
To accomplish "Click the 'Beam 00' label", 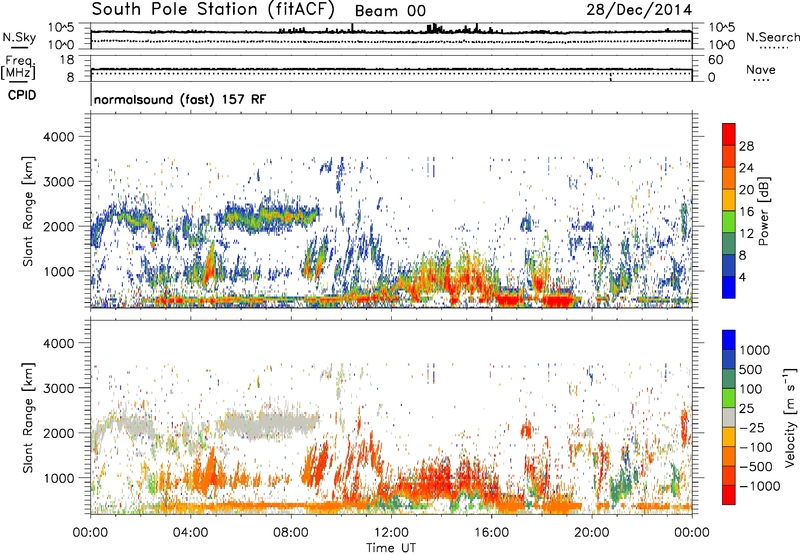I will click(x=390, y=11).
